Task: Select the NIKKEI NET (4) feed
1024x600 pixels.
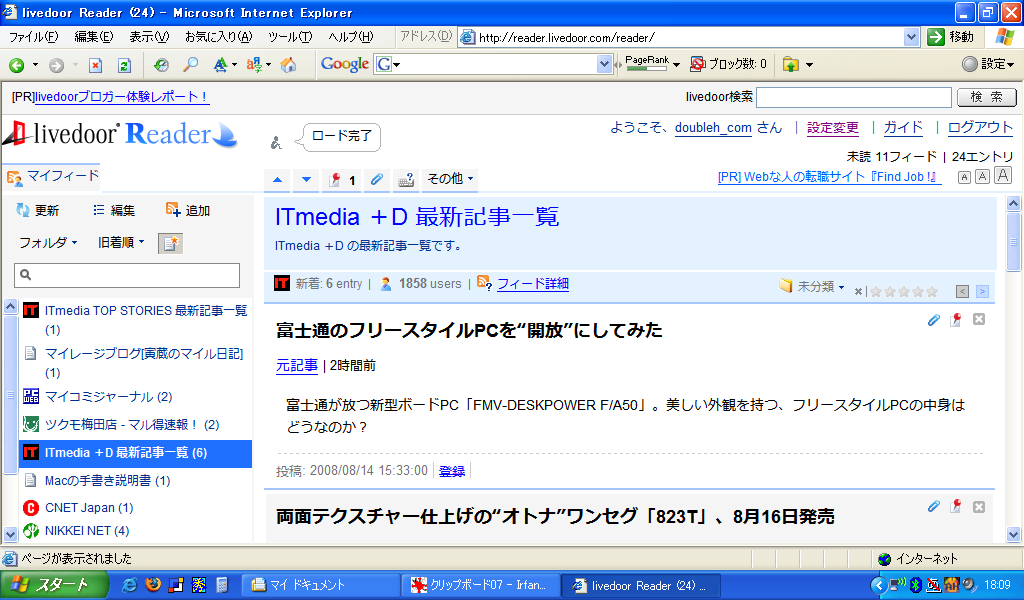Action: coord(86,530)
